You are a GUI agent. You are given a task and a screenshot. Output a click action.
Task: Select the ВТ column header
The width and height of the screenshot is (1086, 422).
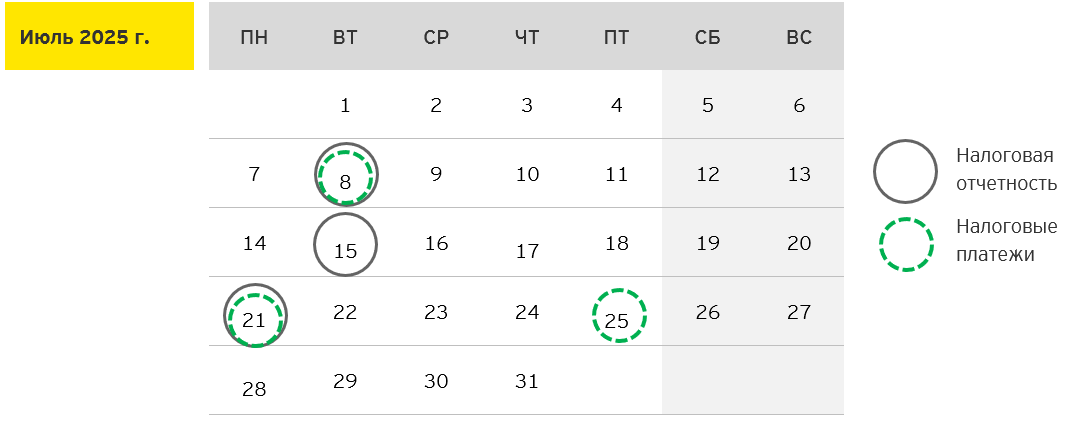[x=345, y=38]
